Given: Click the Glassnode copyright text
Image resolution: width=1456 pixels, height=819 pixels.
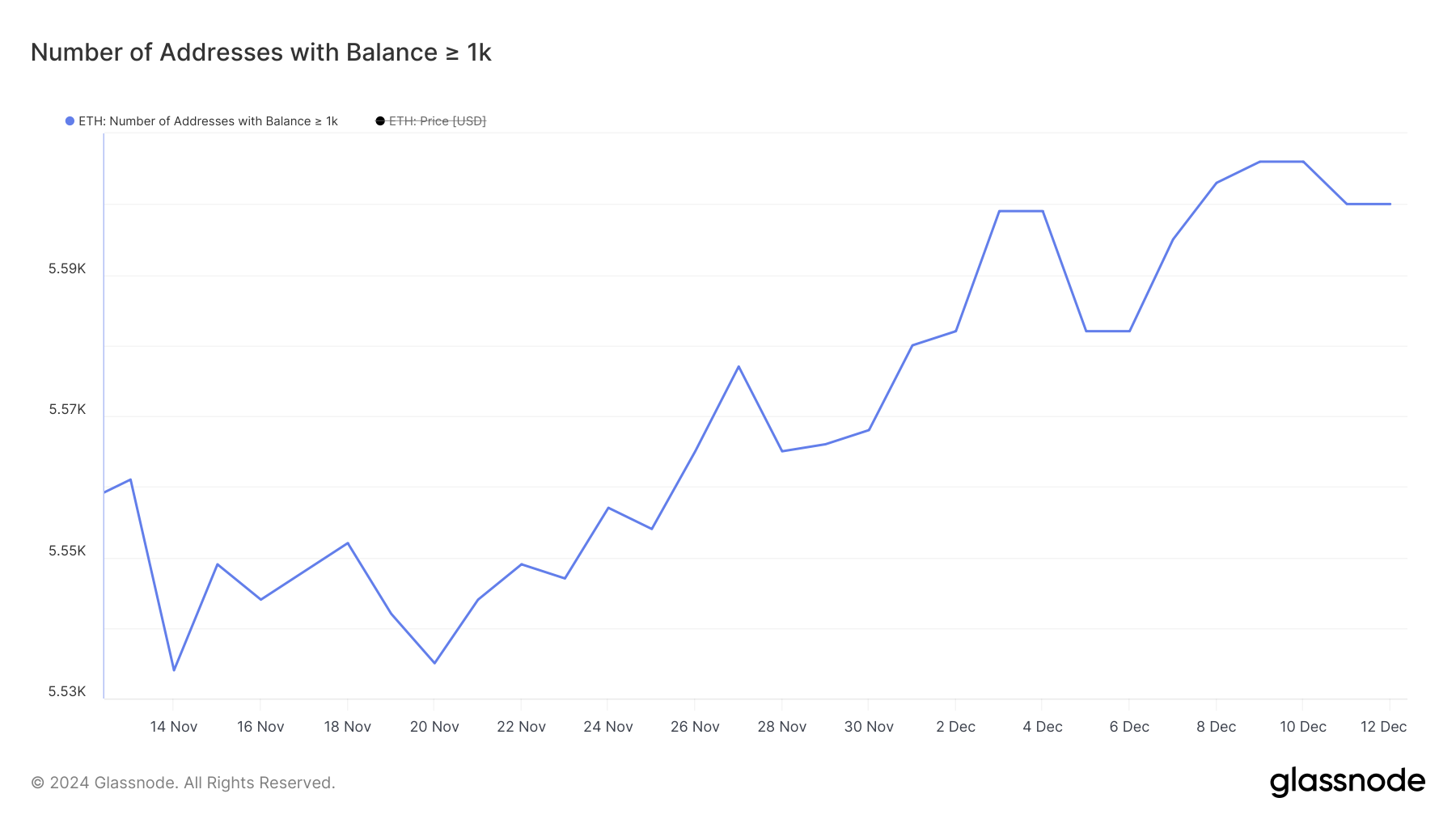Looking at the screenshot, I should tap(183, 783).
